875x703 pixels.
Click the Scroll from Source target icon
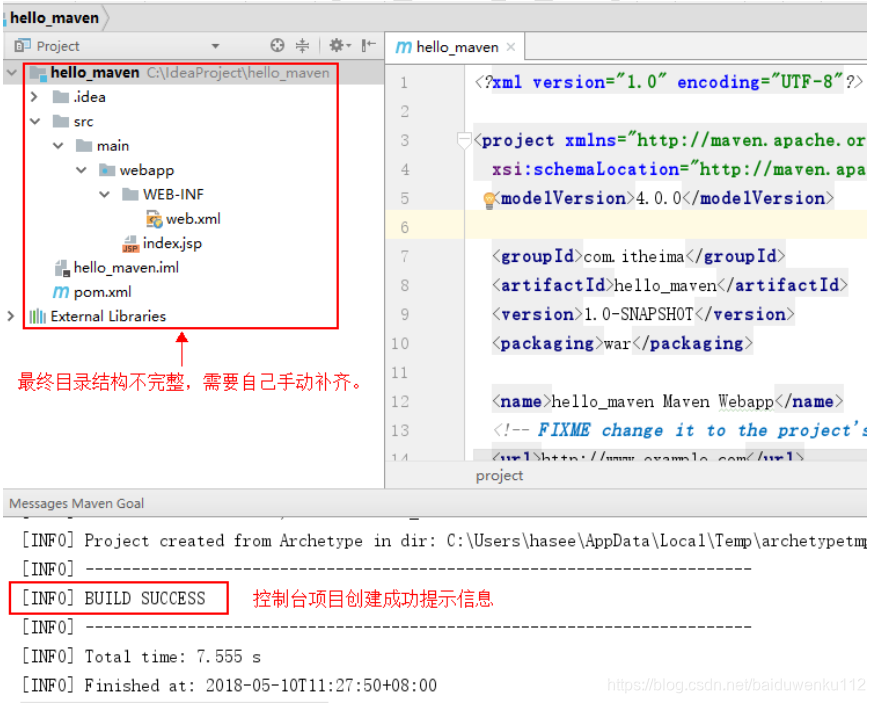click(x=277, y=45)
